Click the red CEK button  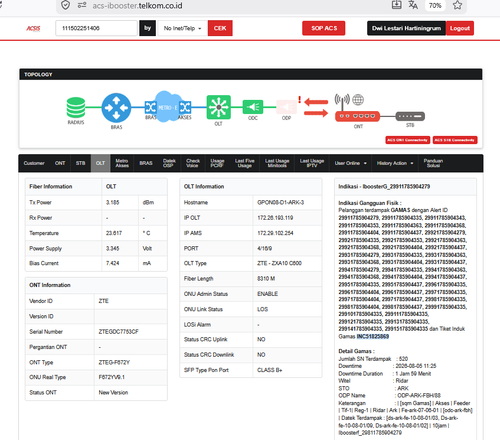point(220,28)
